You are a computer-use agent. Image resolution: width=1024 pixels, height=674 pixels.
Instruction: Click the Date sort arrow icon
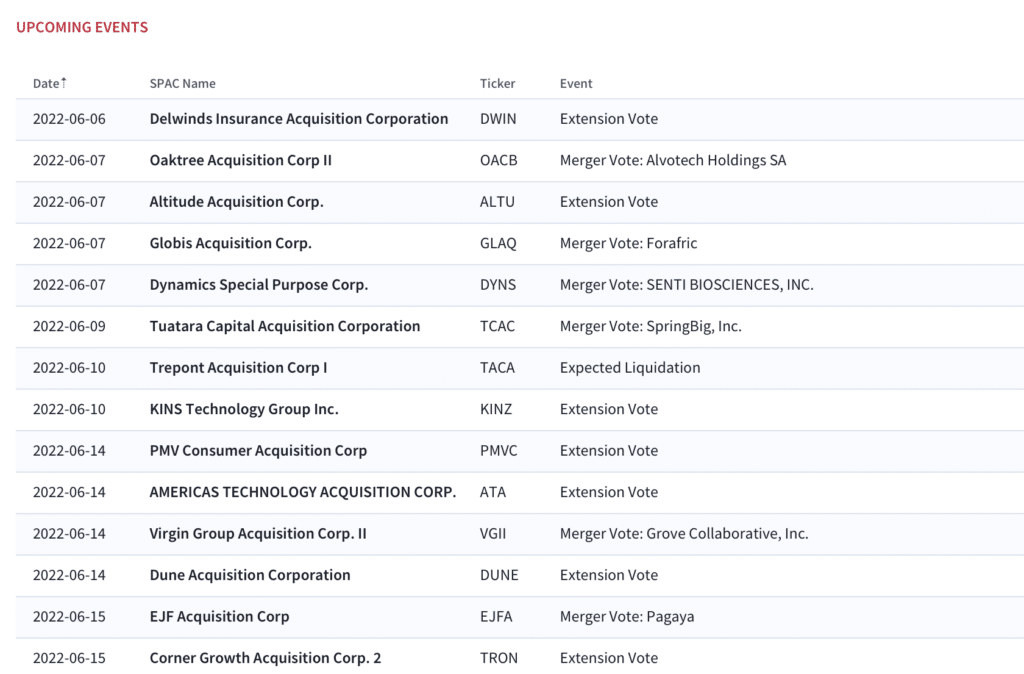[63, 82]
